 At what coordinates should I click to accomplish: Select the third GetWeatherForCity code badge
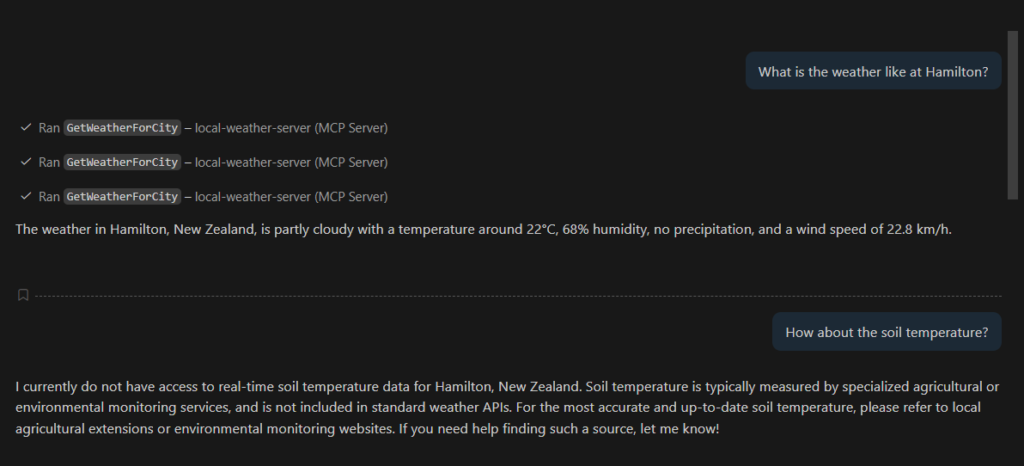[x=122, y=196]
